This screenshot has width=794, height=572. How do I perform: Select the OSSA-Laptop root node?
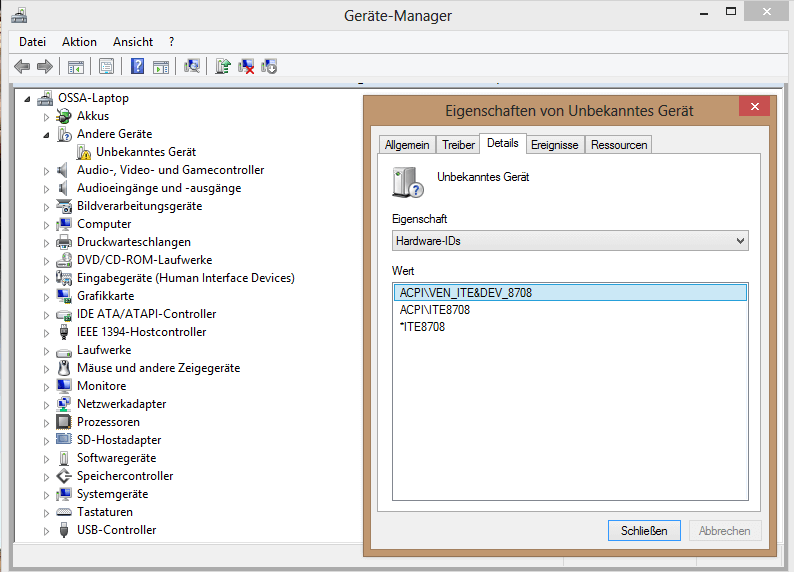94,98
